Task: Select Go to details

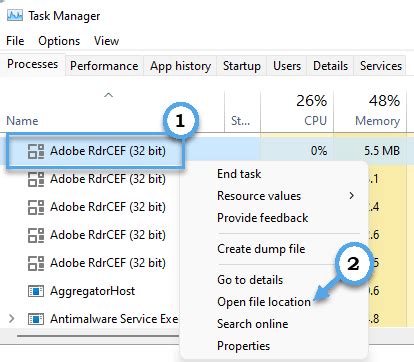Action: pos(250,280)
